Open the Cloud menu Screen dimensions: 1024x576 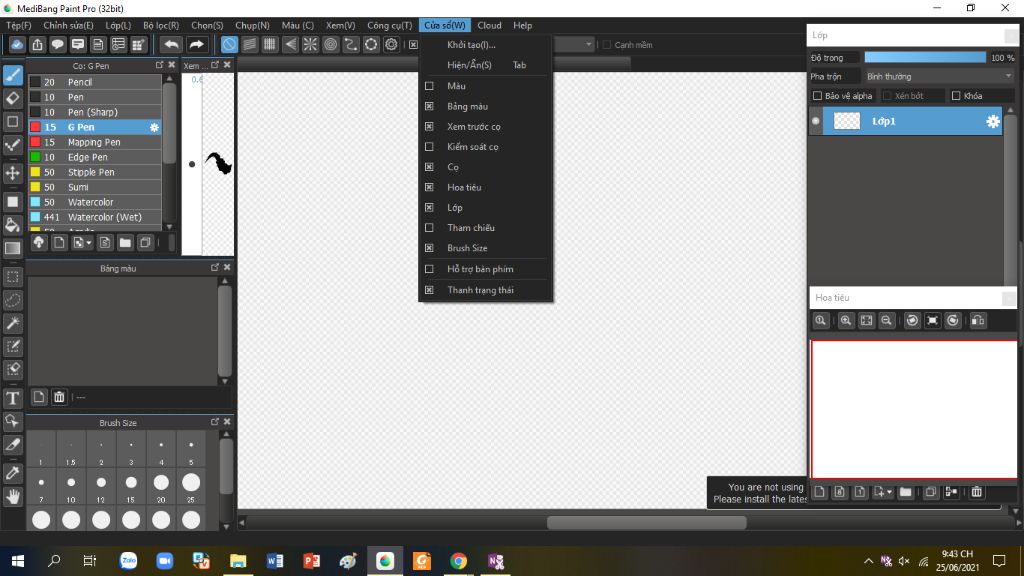tap(489, 25)
